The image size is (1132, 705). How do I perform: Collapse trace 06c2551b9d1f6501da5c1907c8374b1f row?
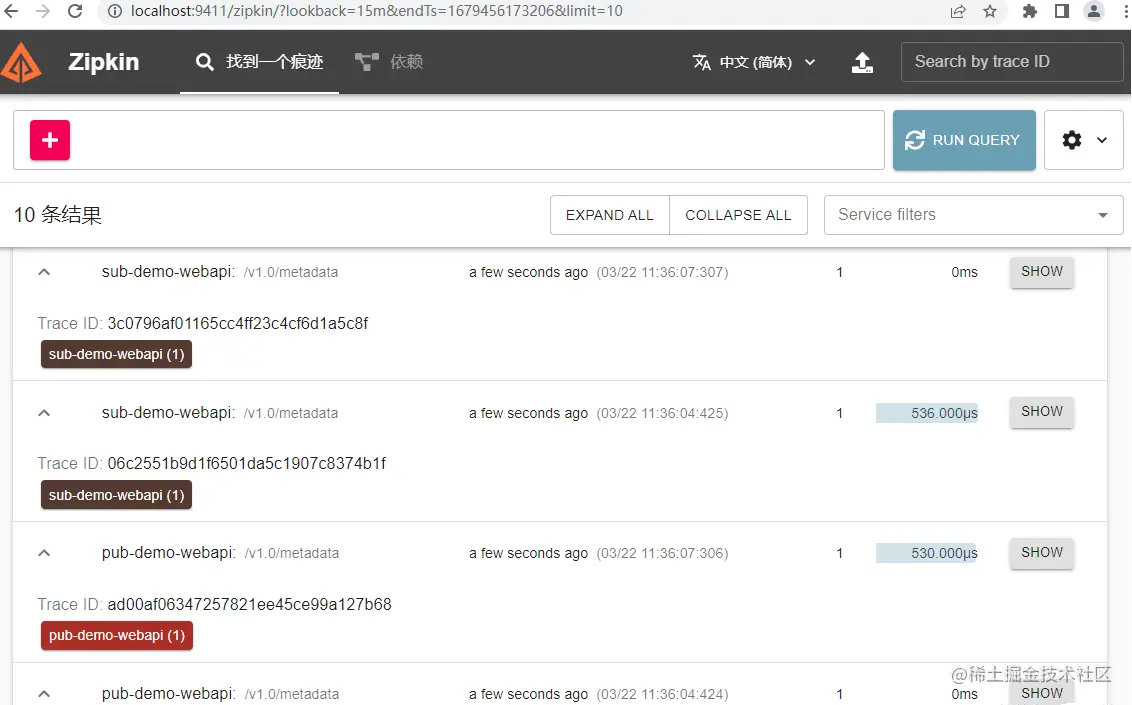[x=44, y=413]
